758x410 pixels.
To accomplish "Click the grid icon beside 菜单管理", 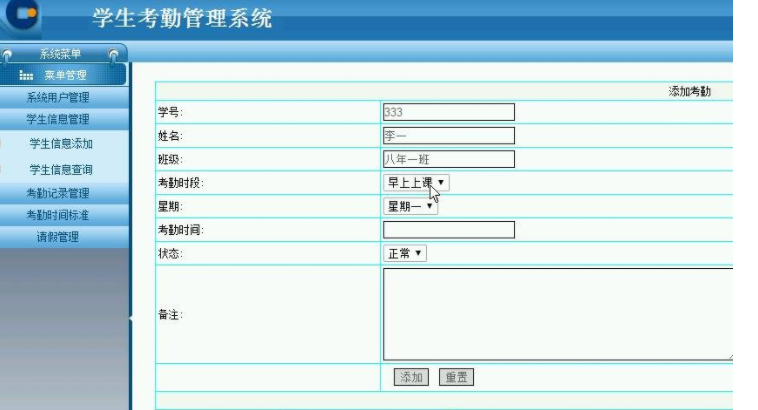I will coord(26,75).
